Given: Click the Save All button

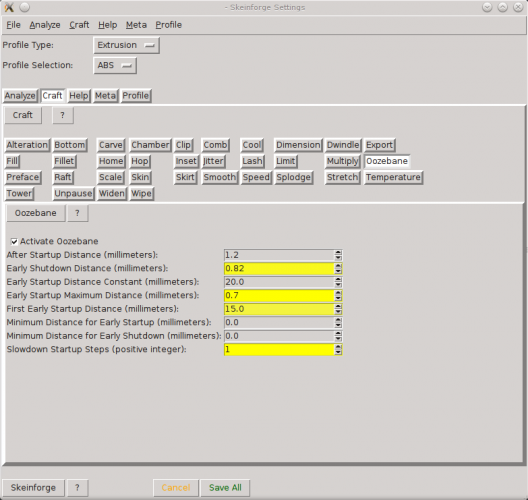Looking at the screenshot, I should (x=225, y=488).
